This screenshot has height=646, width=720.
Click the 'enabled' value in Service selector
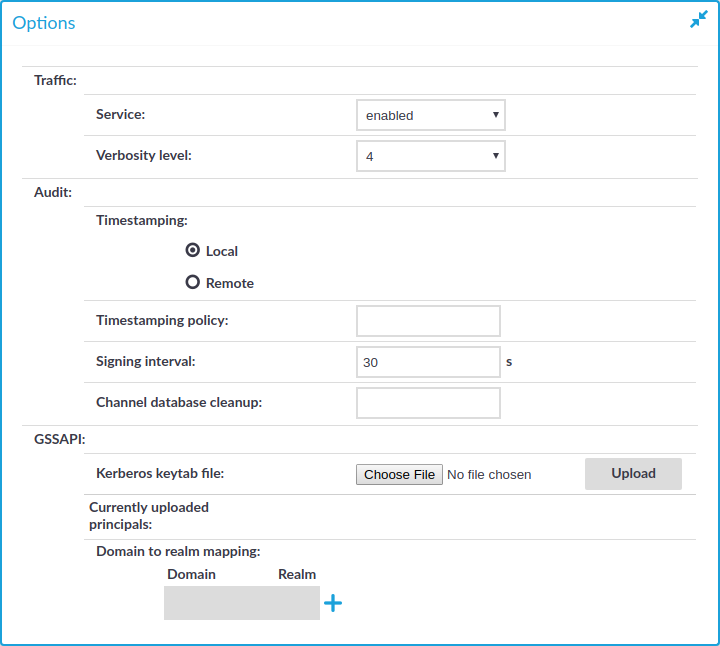389,116
